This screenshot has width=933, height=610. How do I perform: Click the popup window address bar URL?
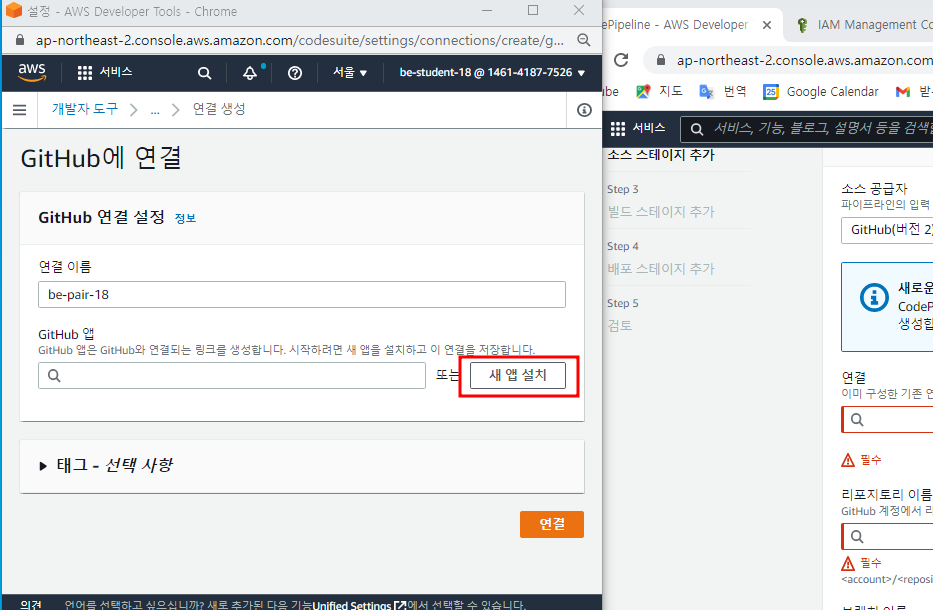pos(299,40)
